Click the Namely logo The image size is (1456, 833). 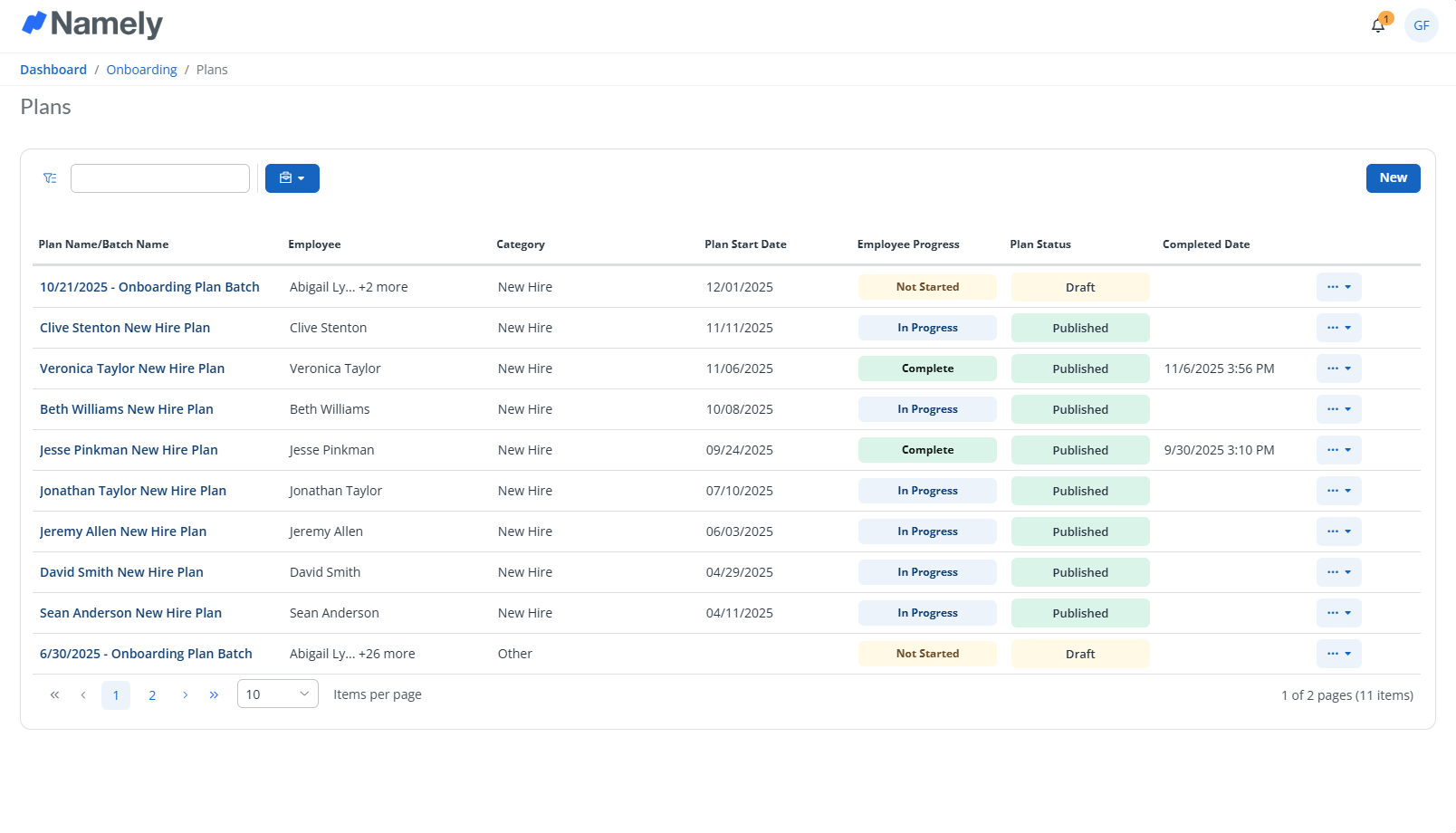tap(92, 24)
